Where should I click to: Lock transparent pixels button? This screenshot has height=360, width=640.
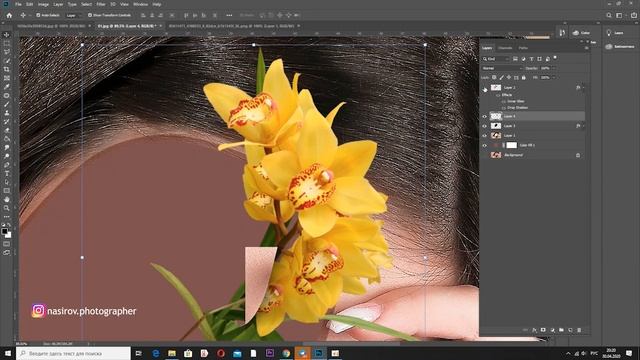click(x=494, y=78)
